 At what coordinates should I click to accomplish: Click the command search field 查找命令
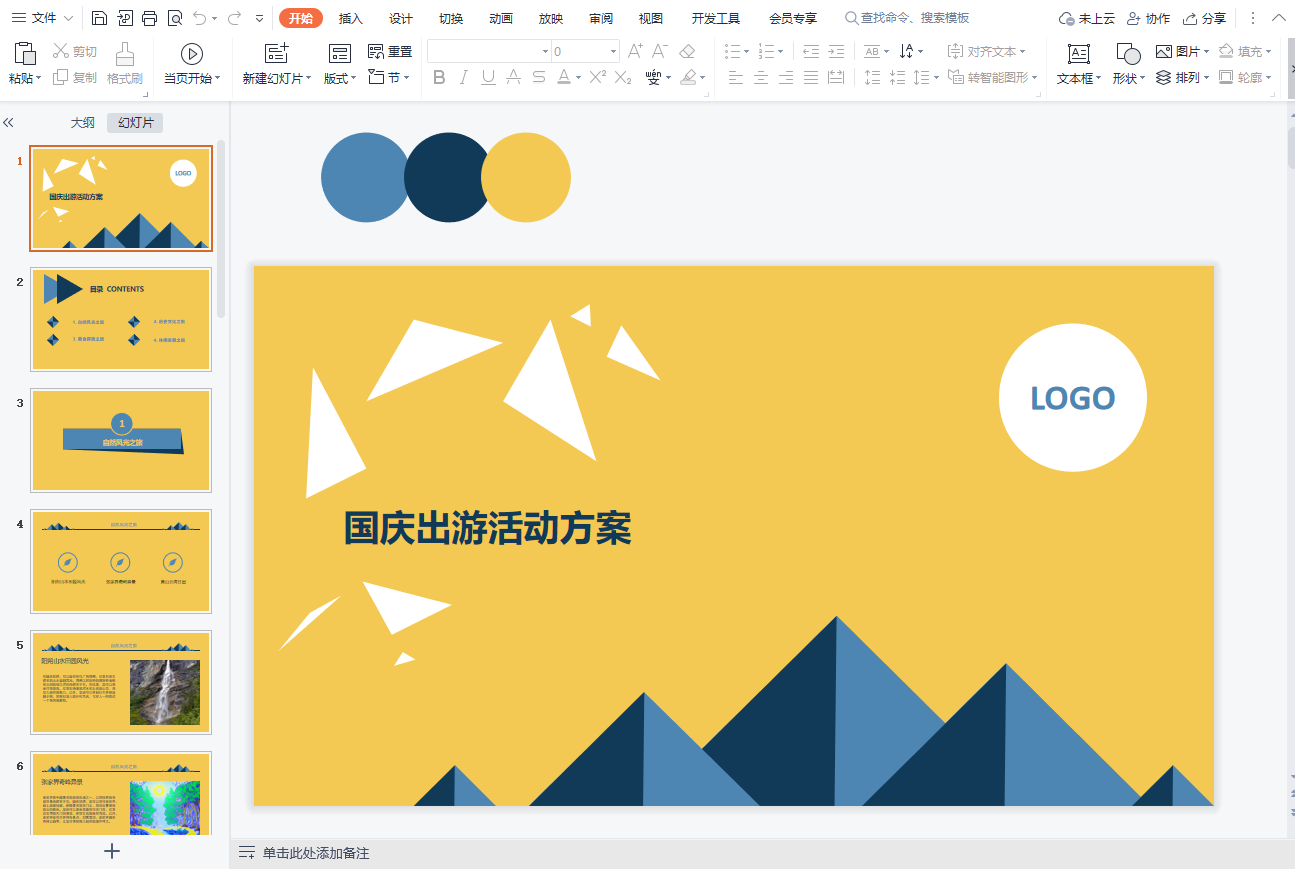[x=907, y=18]
